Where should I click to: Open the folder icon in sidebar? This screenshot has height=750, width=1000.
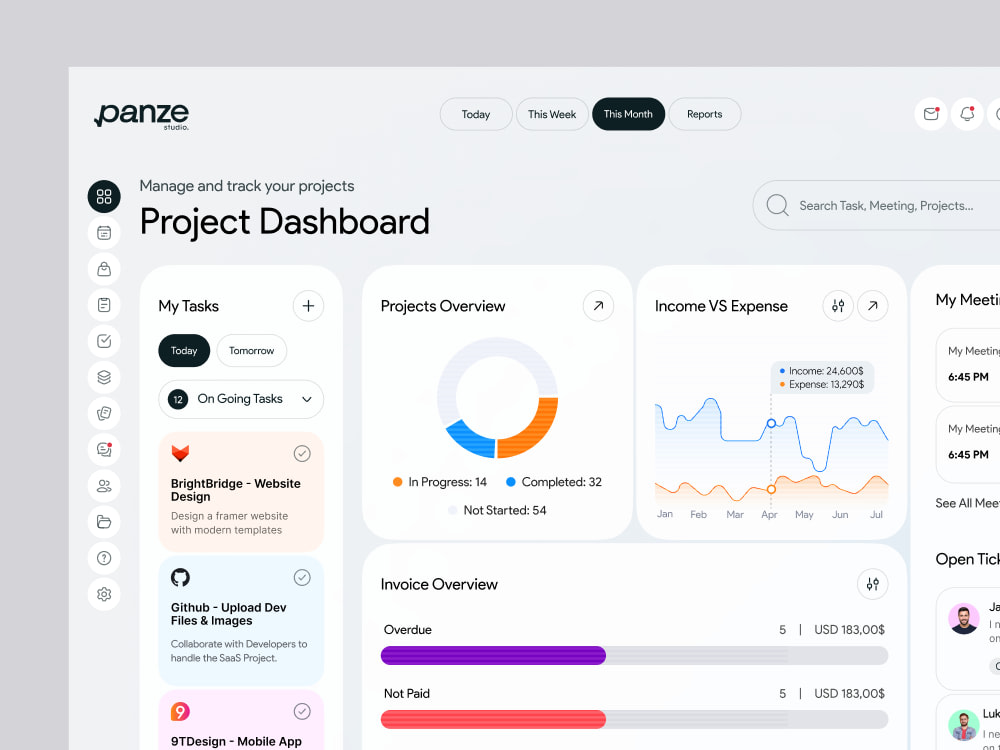(x=104, y=522)
